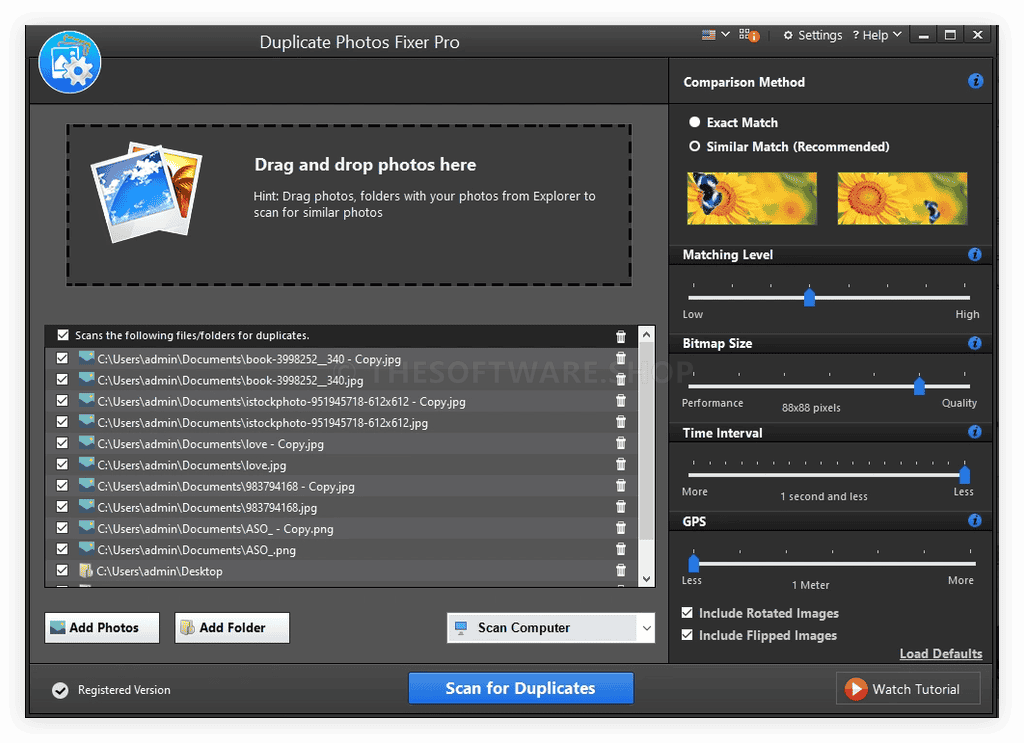Viewport: 1024px width, 743px height.
Task: Open the Help menu
Action: (877, 35)
